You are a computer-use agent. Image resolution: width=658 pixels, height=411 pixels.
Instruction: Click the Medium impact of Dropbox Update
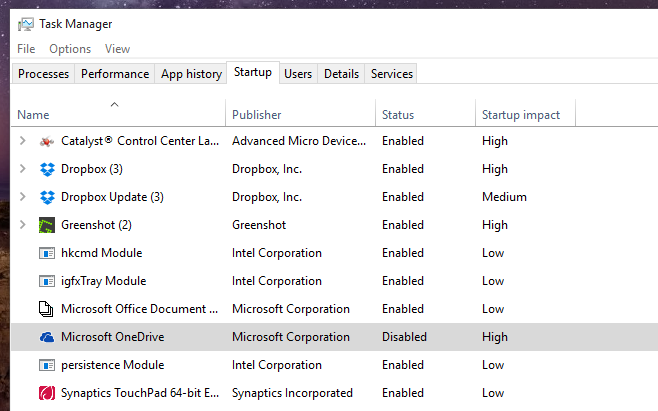point(504,197)
